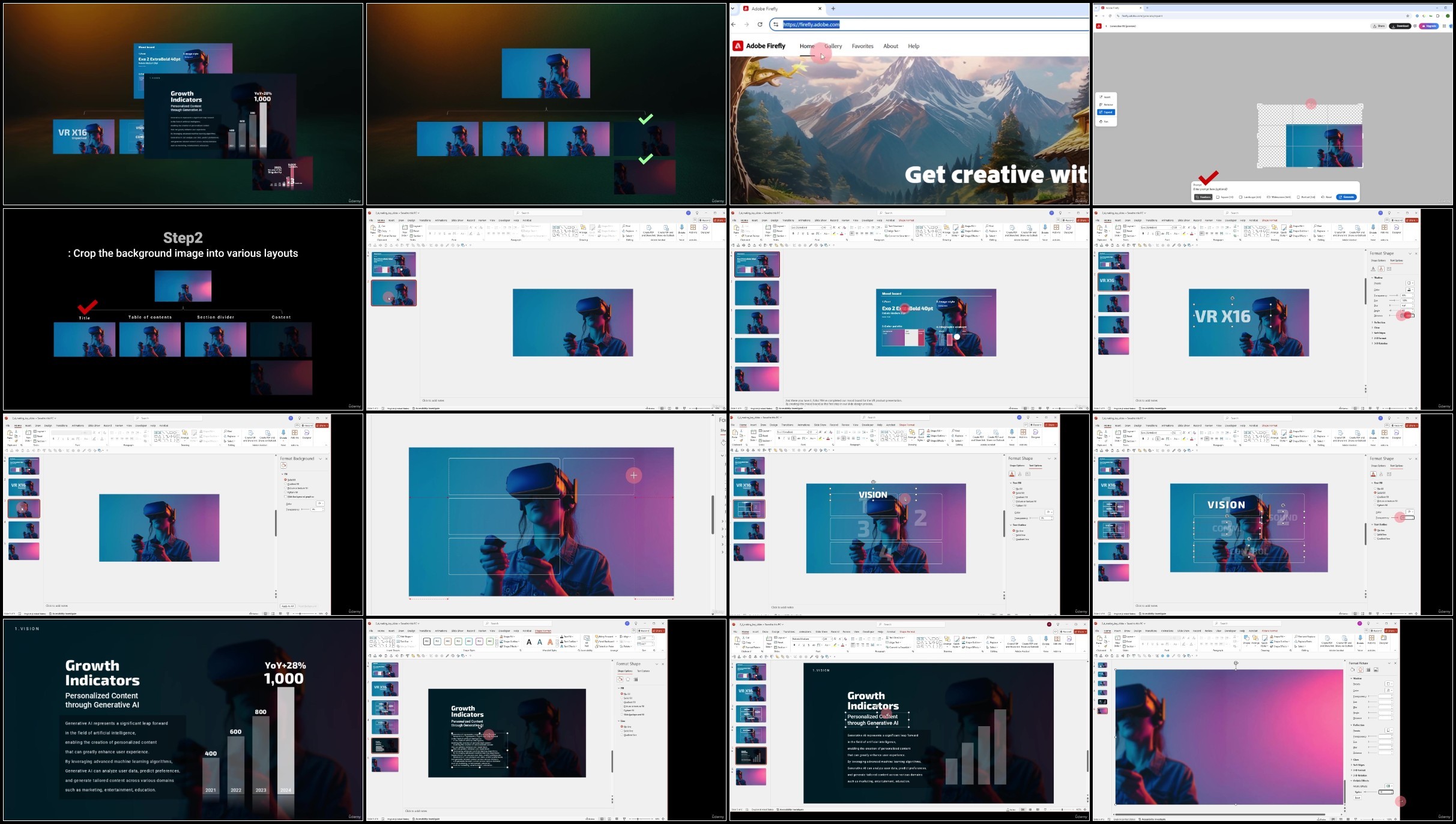Image resolution: width=1456 pixels, height=824 pixels.
Task: Adjust the Transparency slider in Format Background pane
Action: click(x=305, y=510)
